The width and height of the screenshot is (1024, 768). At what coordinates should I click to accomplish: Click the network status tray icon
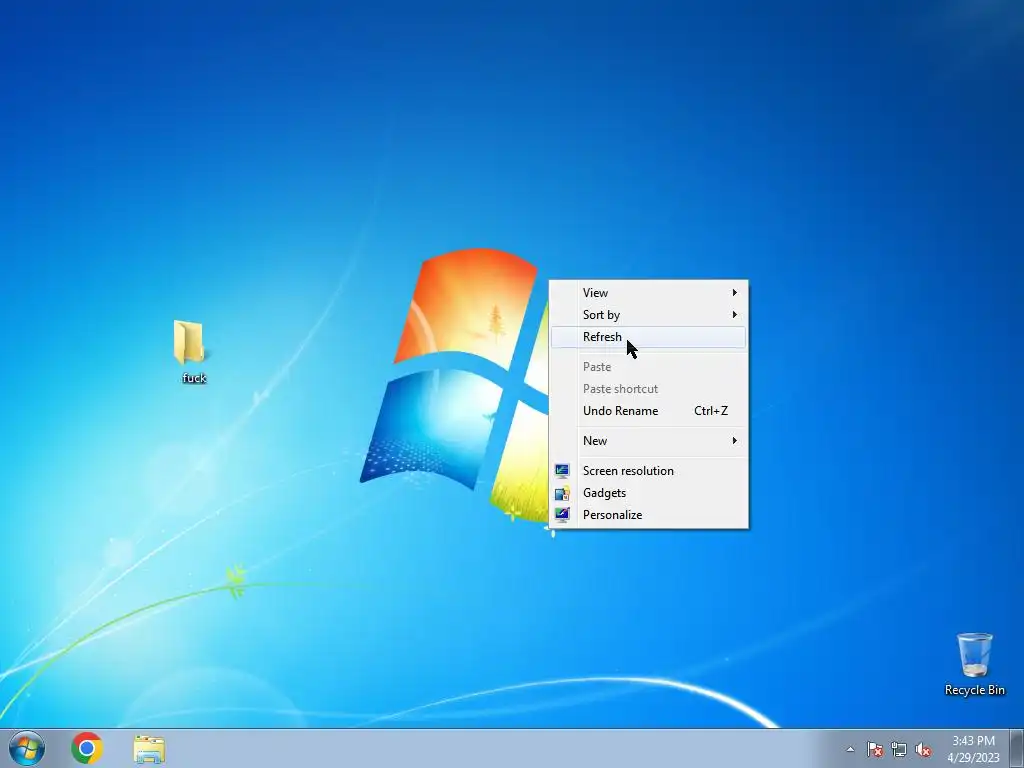tap(899, 749)
